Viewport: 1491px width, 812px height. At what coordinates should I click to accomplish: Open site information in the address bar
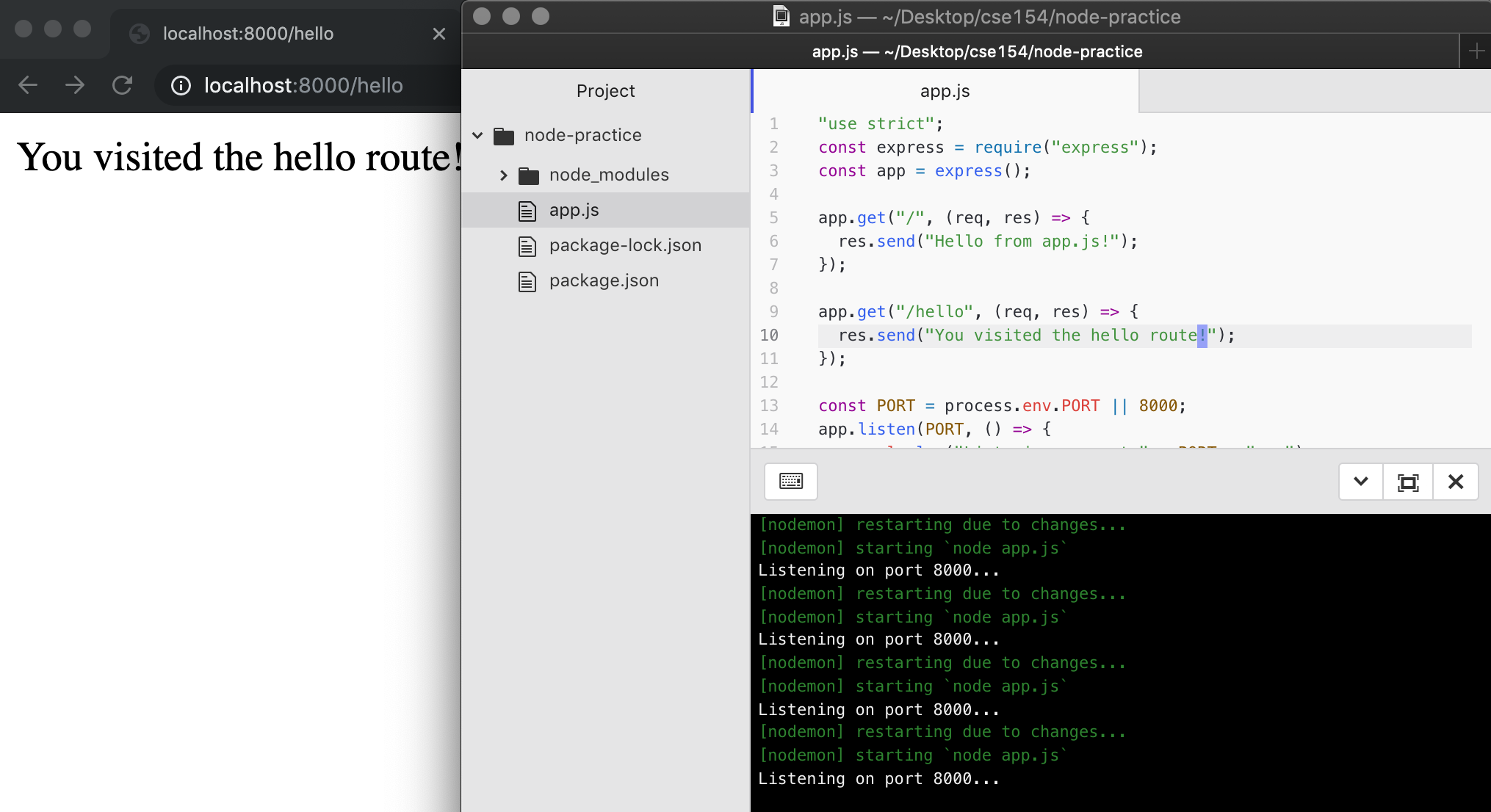point(181,86)
